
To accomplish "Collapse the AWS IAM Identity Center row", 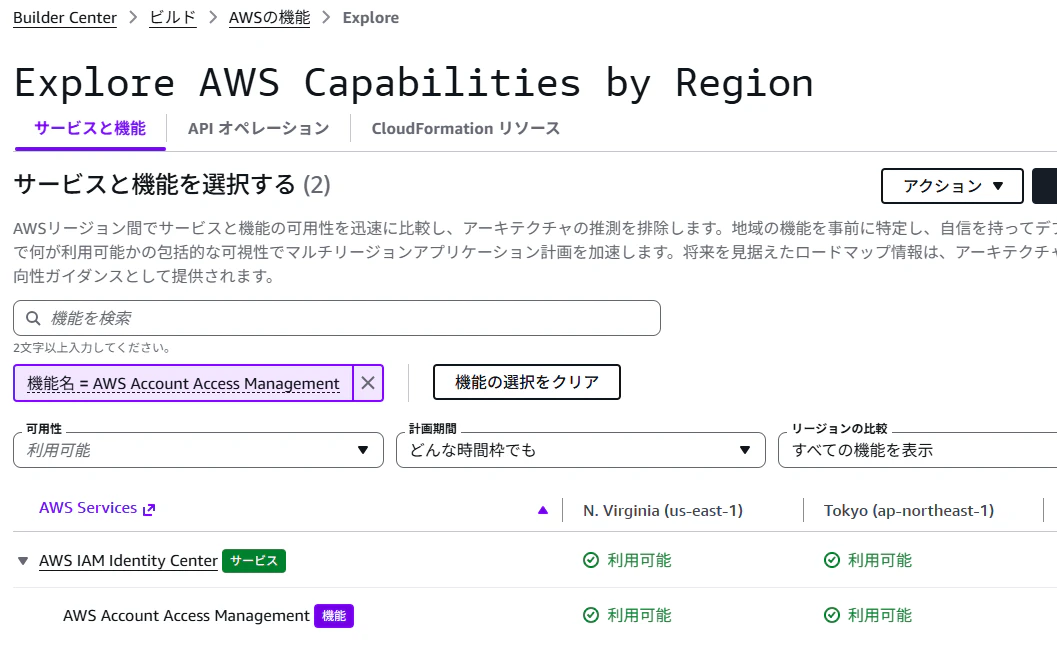I will click(23, 561).
